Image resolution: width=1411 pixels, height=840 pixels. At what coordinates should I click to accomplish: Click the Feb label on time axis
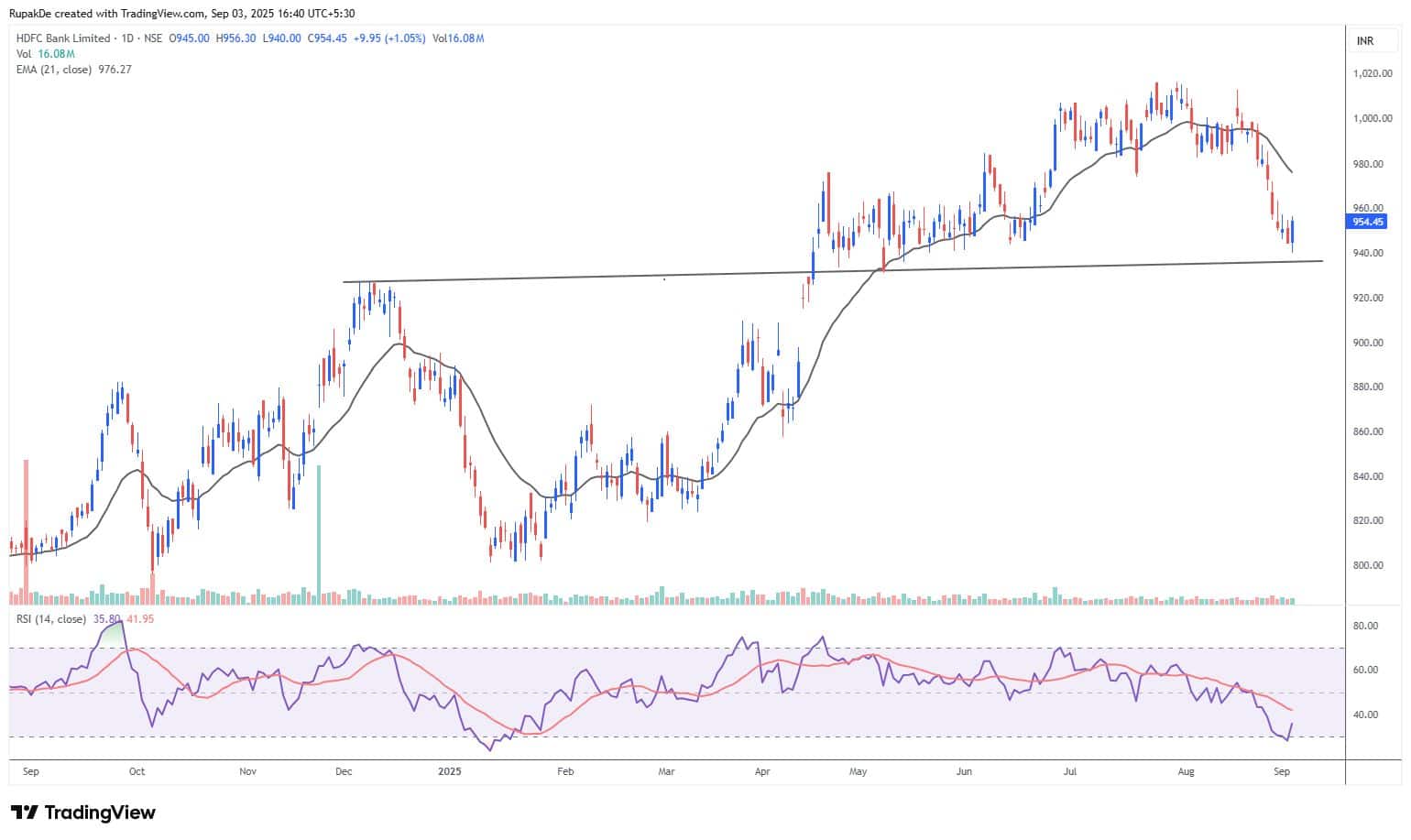point(565,772)
